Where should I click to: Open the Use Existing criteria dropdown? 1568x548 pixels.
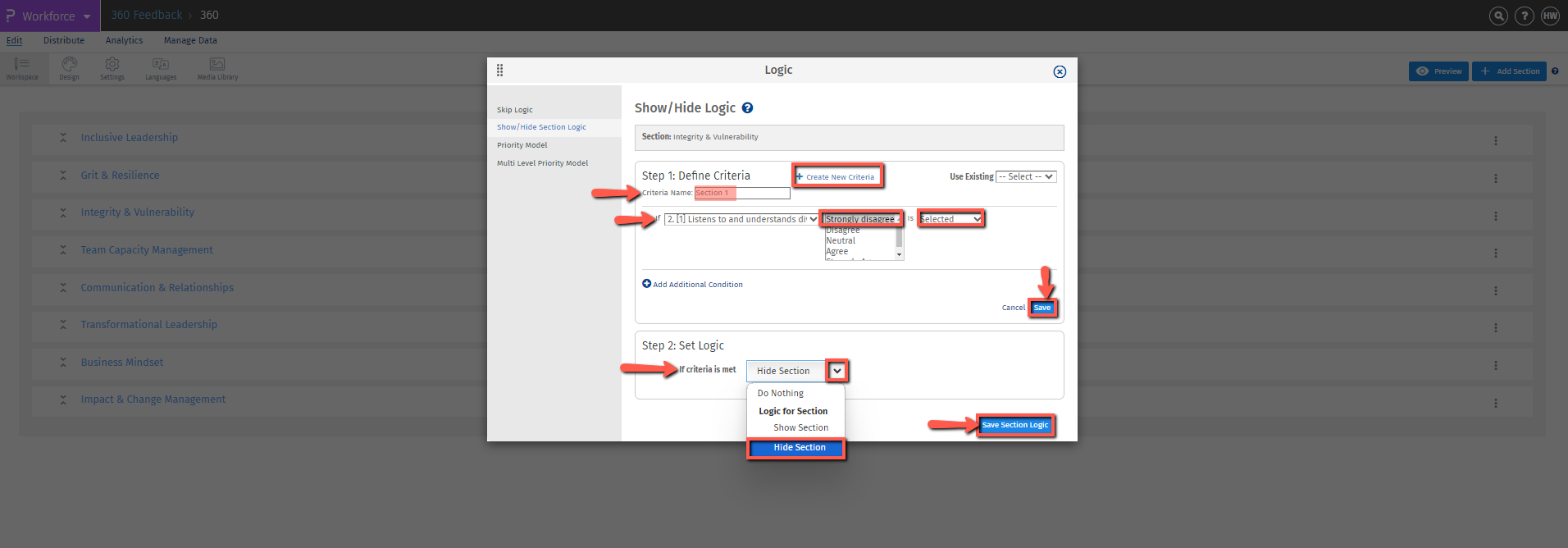coord(1026,176)
